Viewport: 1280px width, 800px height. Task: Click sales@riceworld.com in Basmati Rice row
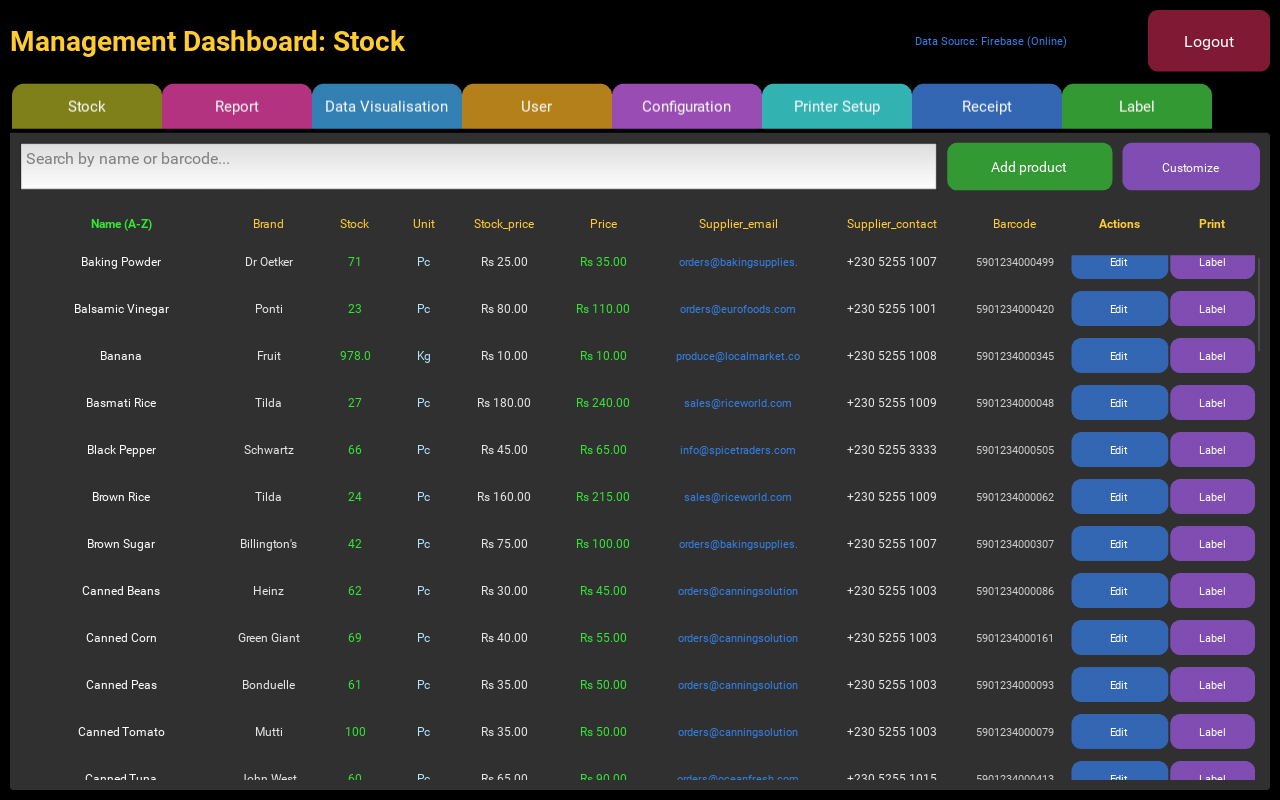[x=738, y=403]
